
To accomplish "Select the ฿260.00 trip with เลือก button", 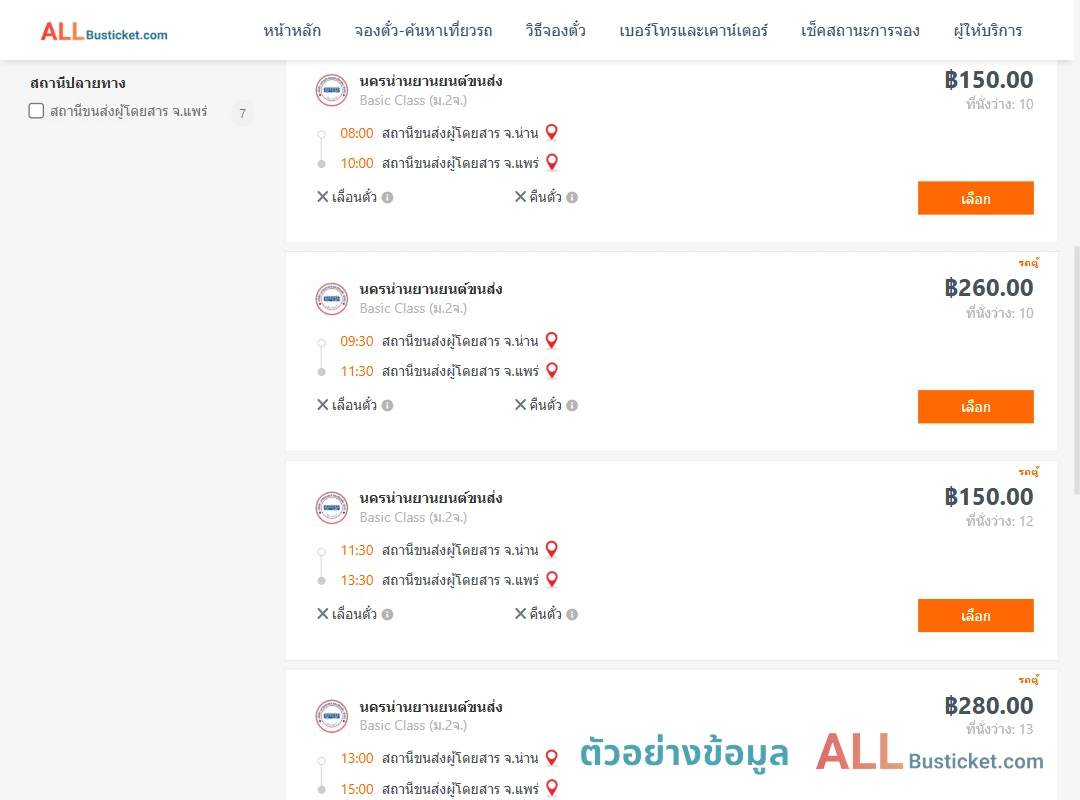I will coord(975,407).
